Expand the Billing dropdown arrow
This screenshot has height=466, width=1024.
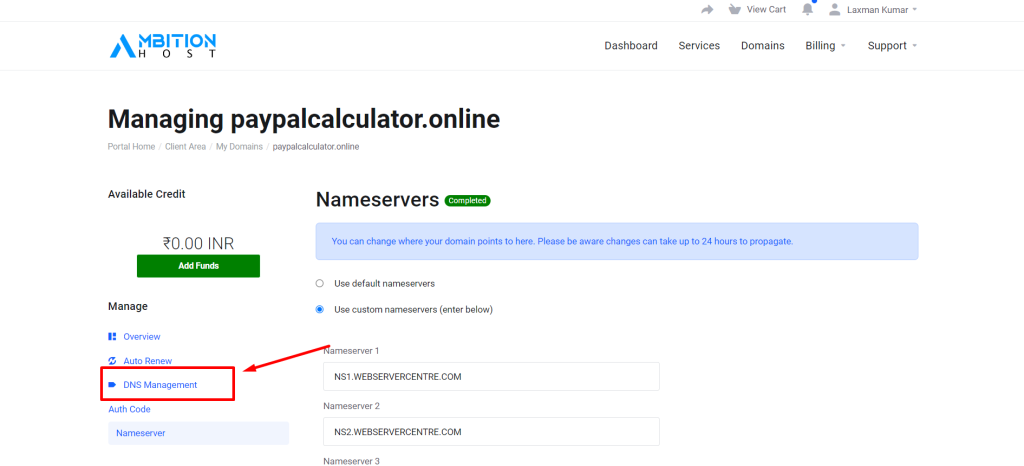point(843,46)
